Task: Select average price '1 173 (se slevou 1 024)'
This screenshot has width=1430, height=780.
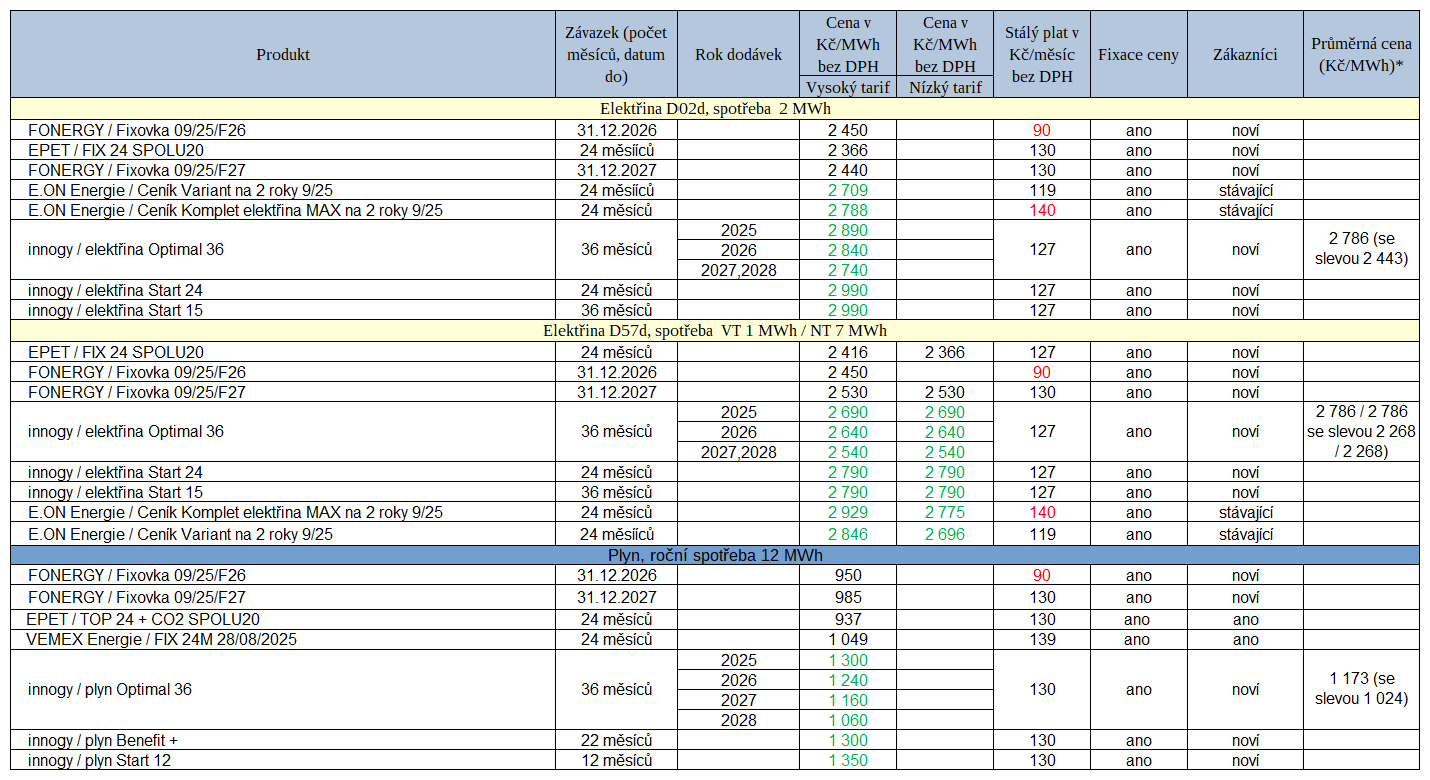Action: (x=1361, y=689)
